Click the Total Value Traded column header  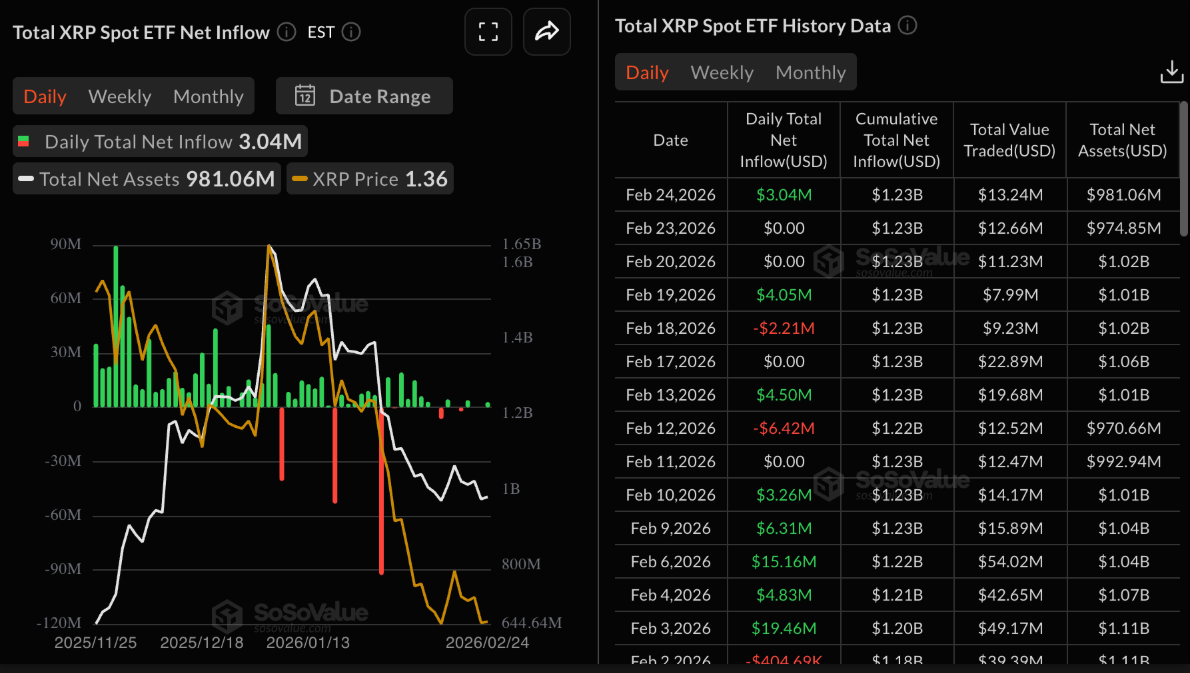(1009, 140)
